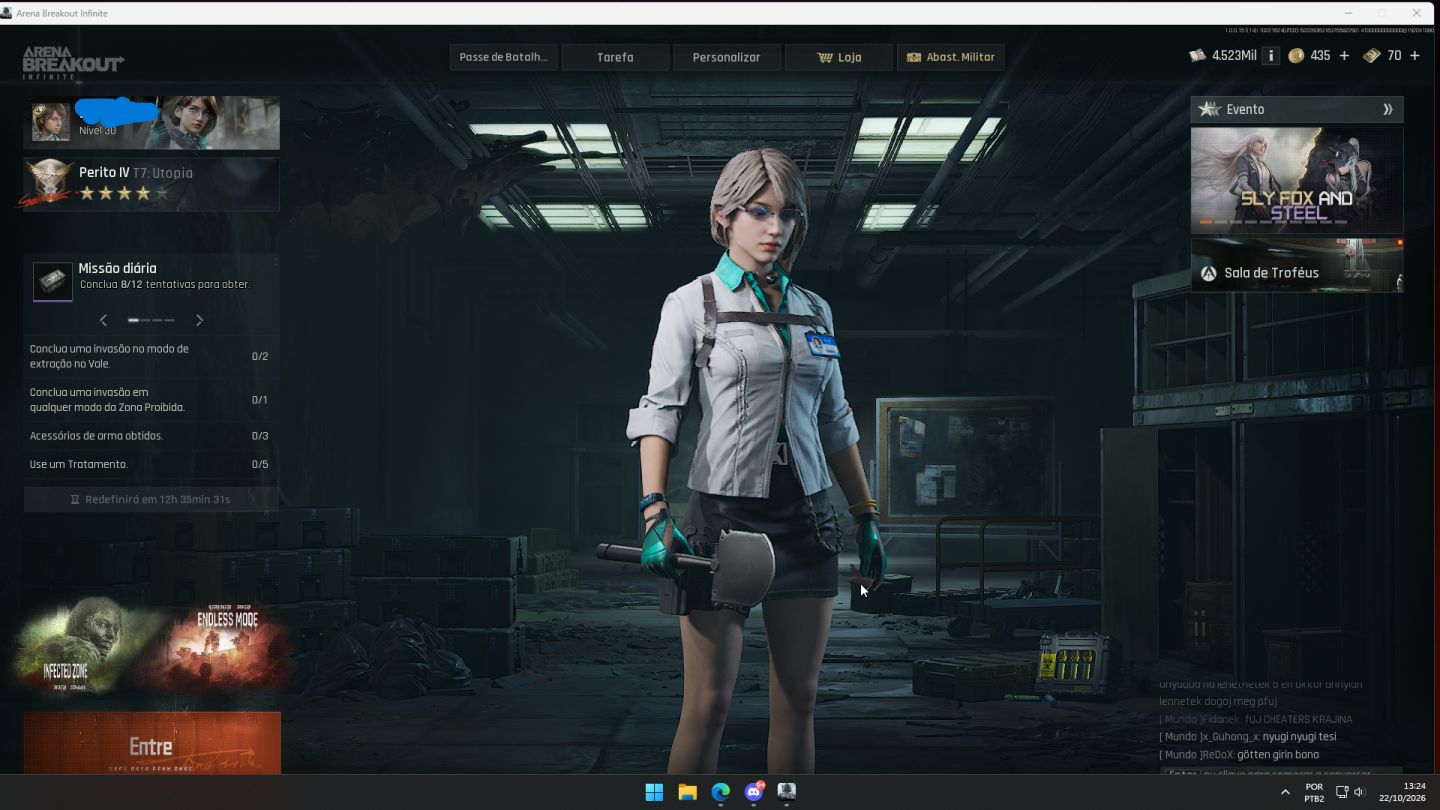
Task: Click the Missão diária reward crate icon
Action: point(53,282)
